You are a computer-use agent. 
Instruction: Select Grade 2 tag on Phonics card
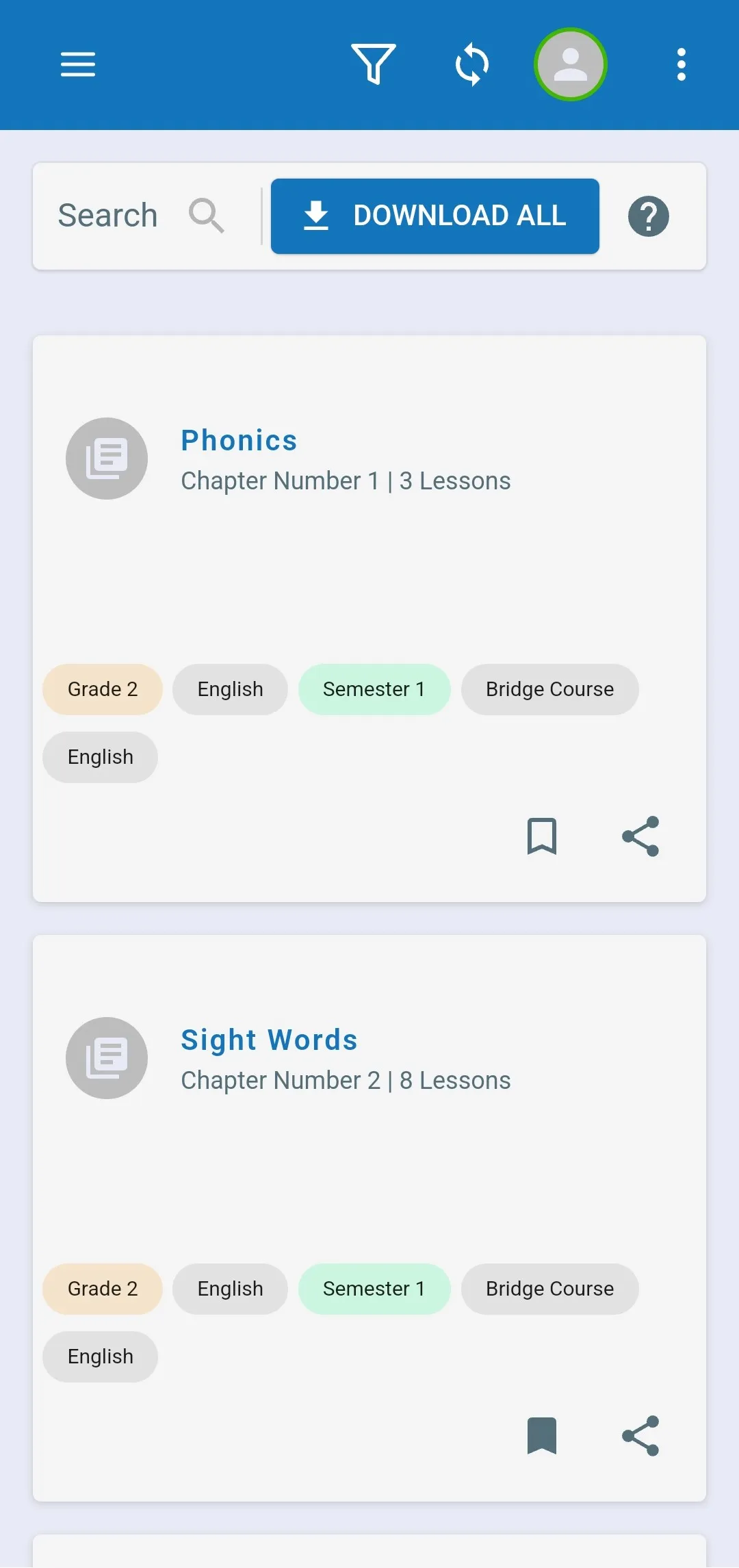[x=103, y=689]
